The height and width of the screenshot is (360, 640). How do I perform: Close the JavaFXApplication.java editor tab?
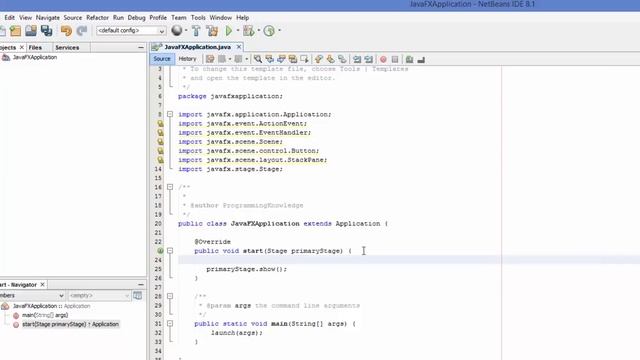239,47
